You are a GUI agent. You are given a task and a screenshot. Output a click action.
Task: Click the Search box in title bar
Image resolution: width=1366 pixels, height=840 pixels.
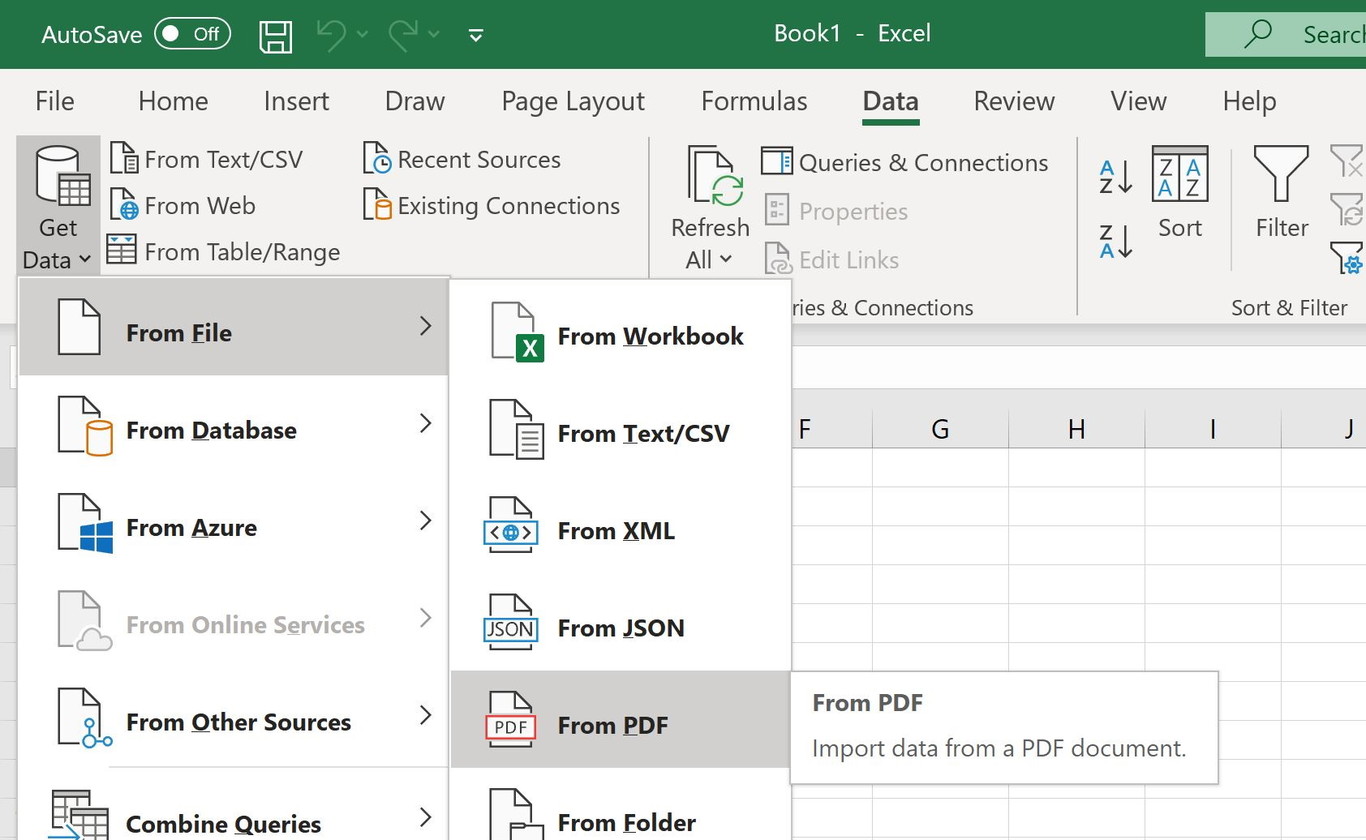point(1290,35)
